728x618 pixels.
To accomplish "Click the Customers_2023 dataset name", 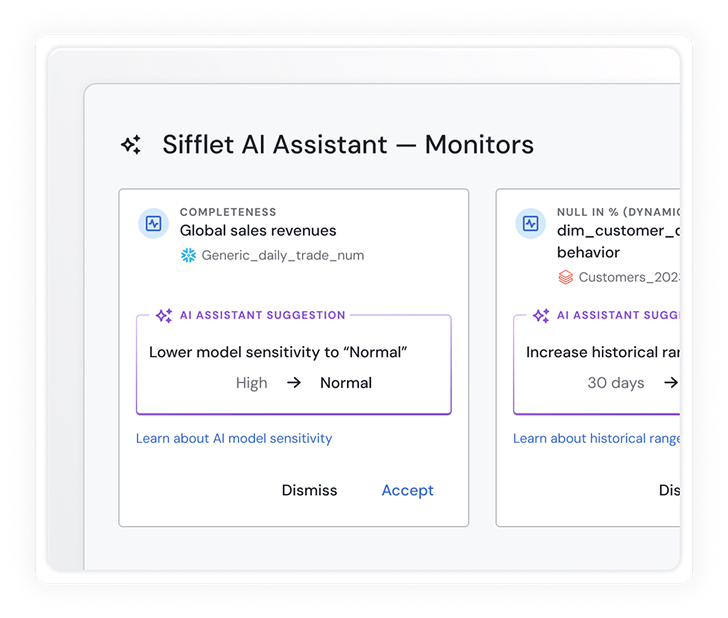I will 629,277.
